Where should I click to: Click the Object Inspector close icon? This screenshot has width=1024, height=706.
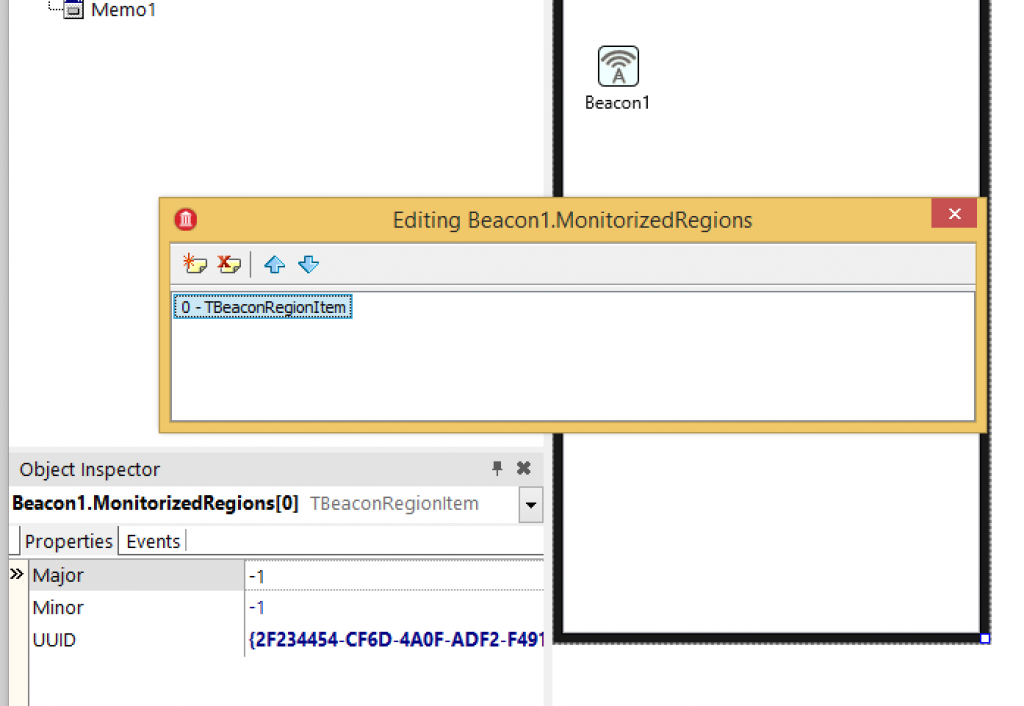522,468
